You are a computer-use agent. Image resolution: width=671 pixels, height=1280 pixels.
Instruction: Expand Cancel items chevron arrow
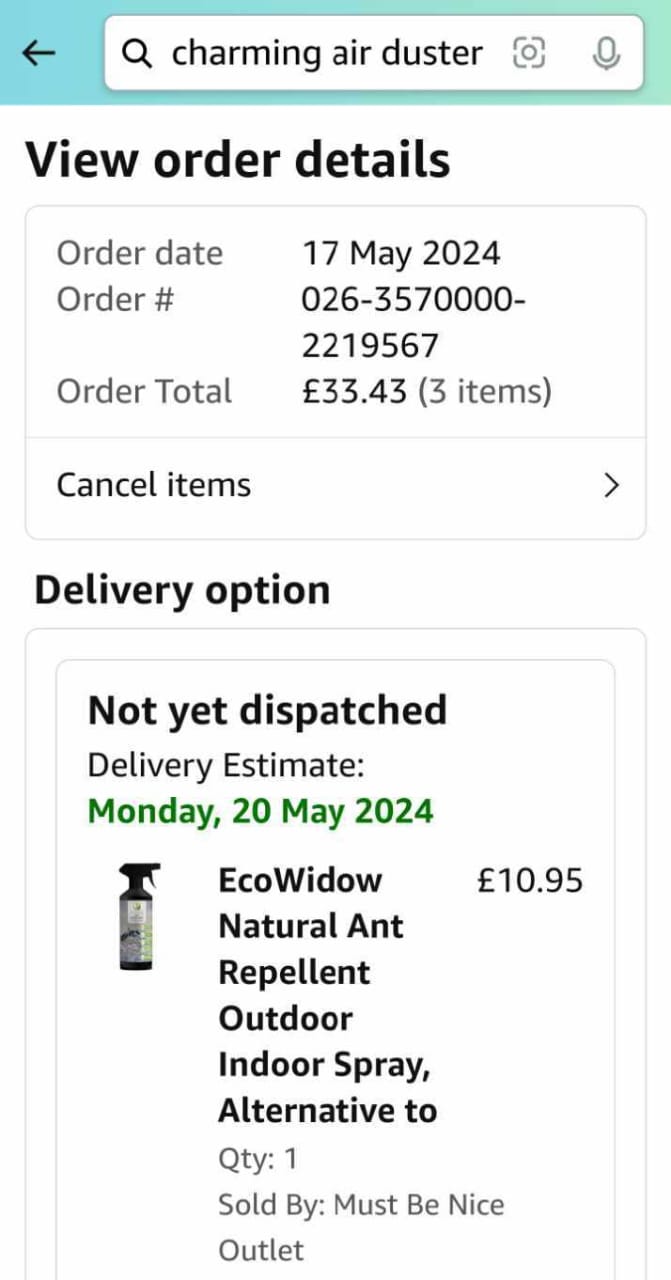coord(612,486)
